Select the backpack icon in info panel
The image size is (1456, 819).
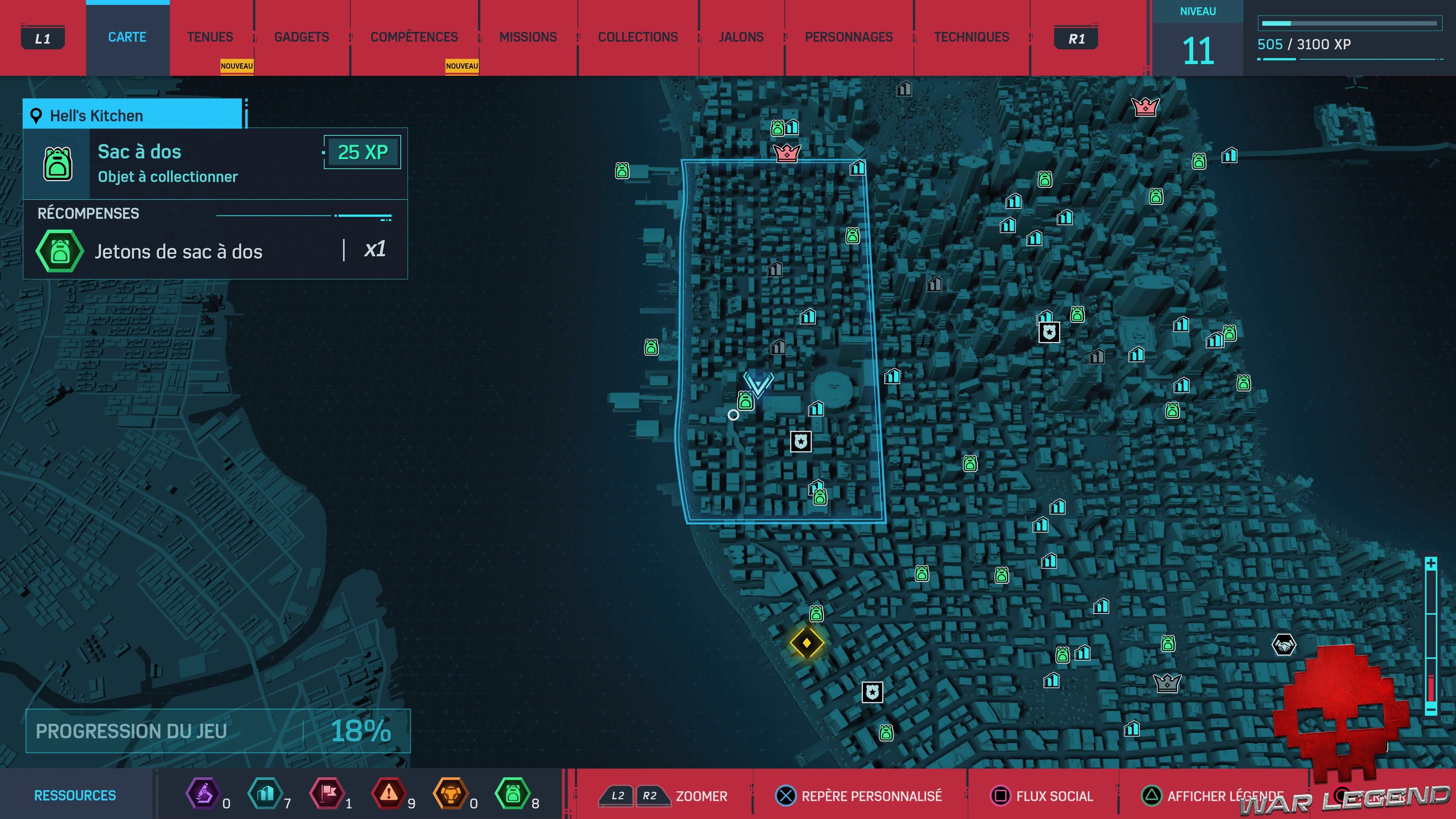tap(58, 164)
